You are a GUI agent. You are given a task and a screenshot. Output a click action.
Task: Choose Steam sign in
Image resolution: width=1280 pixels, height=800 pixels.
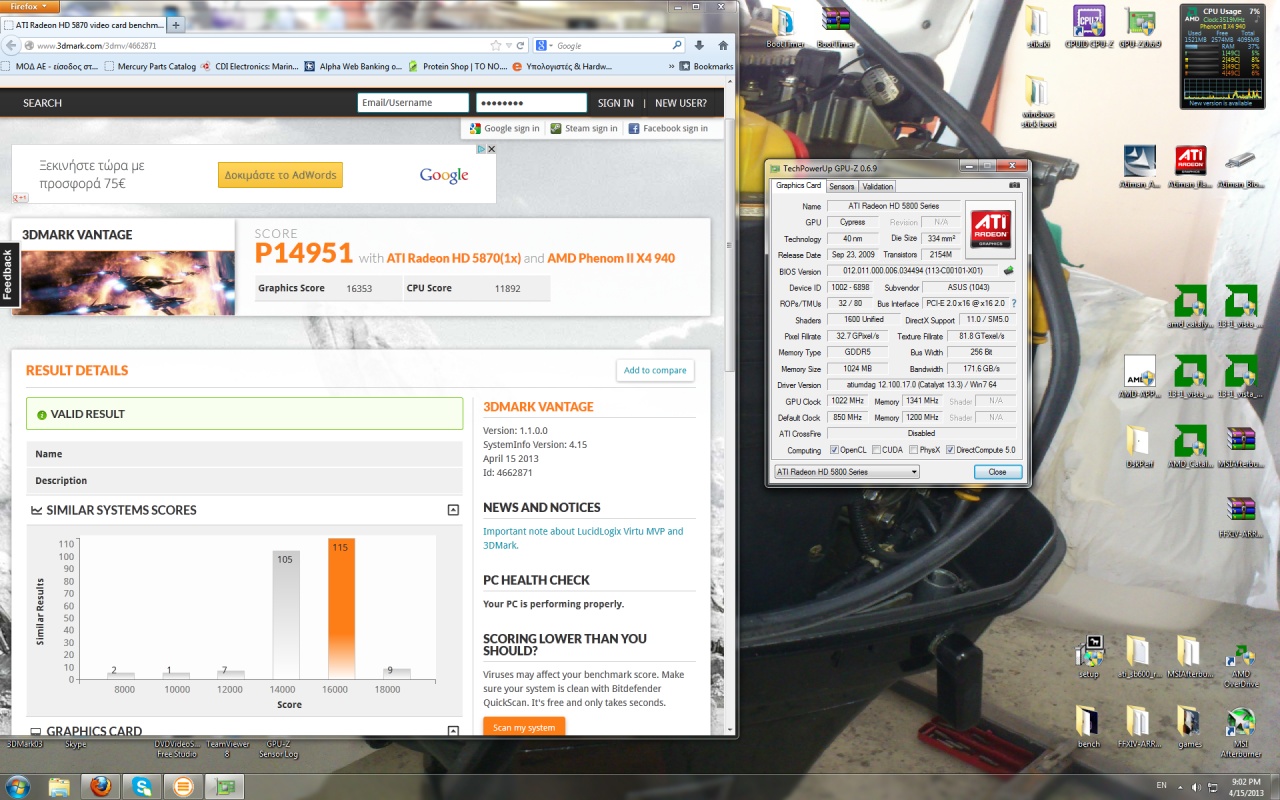[584, 128]
